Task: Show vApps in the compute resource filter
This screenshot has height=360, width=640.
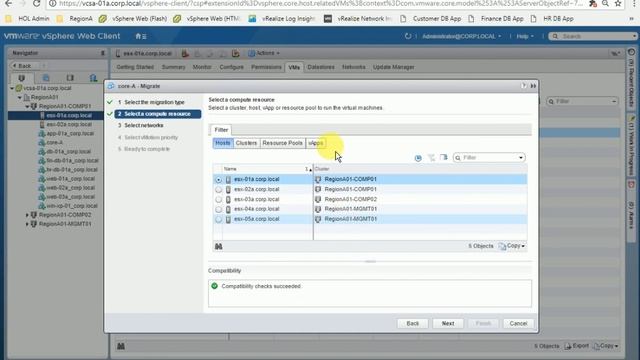Action: (x=316, y=143)
